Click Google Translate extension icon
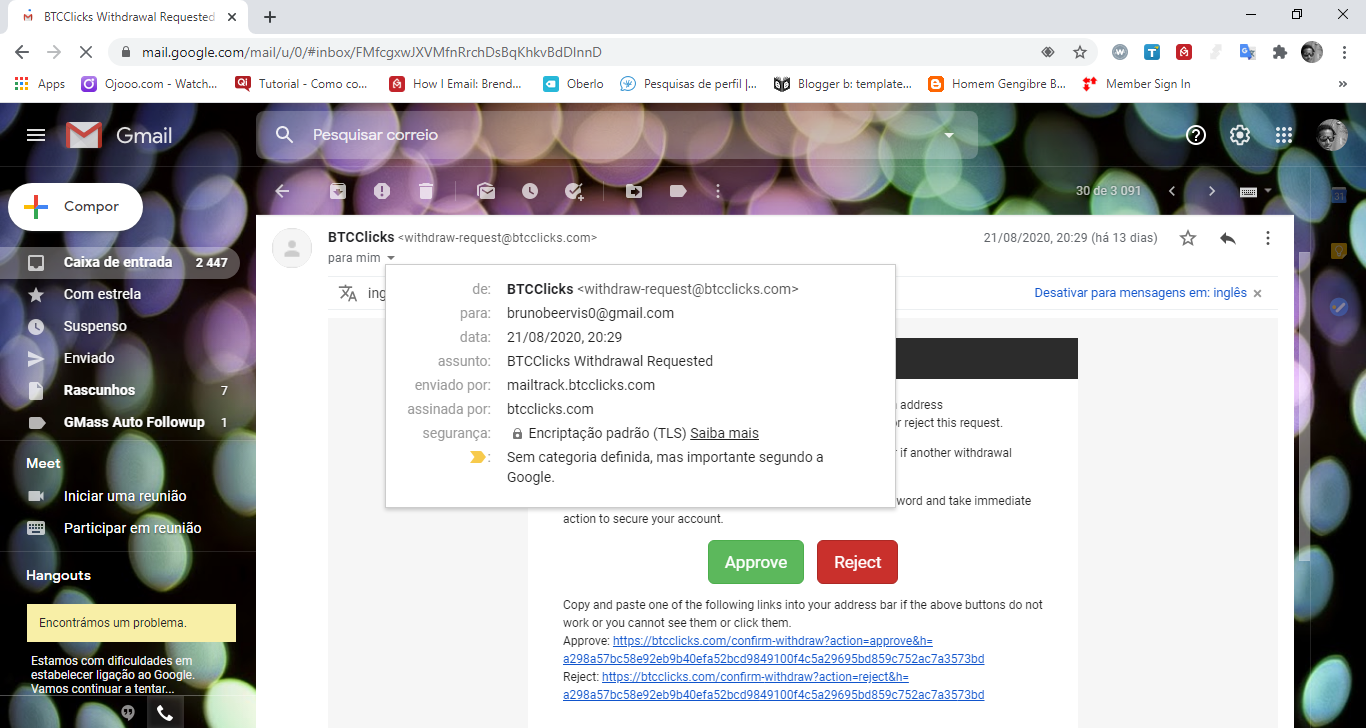The height and width of the screenshot is (728, 1366). (x=1247, y=52)
